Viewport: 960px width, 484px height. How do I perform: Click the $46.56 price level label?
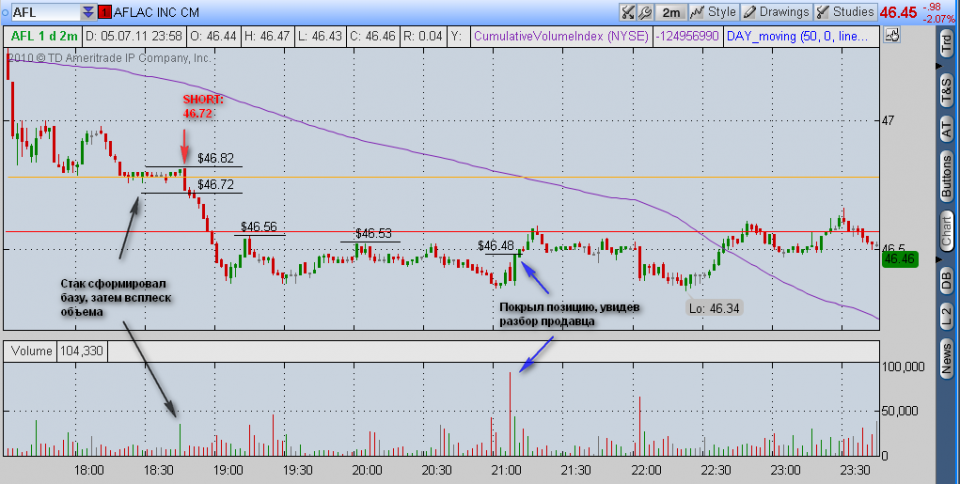(259, 227)
